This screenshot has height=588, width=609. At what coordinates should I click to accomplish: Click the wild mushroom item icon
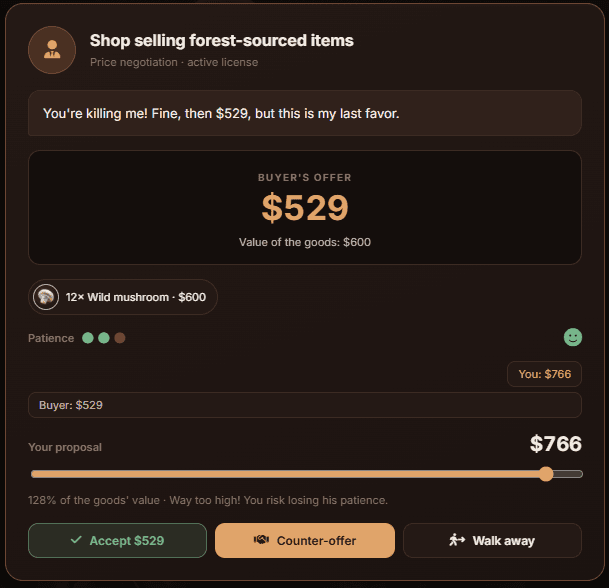pyautogui.click(x=46, y=297)
